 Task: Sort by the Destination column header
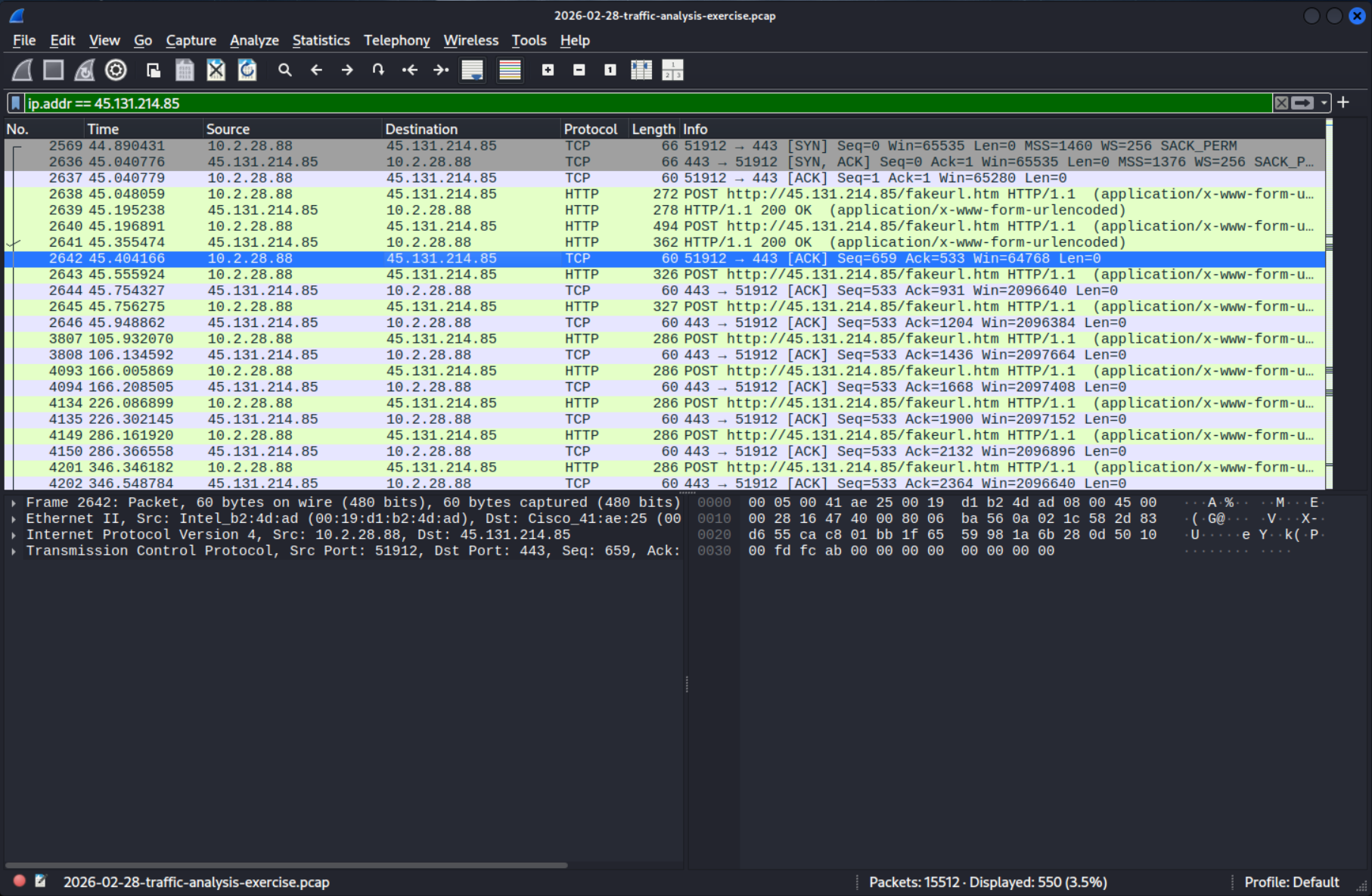click(471, 129)
